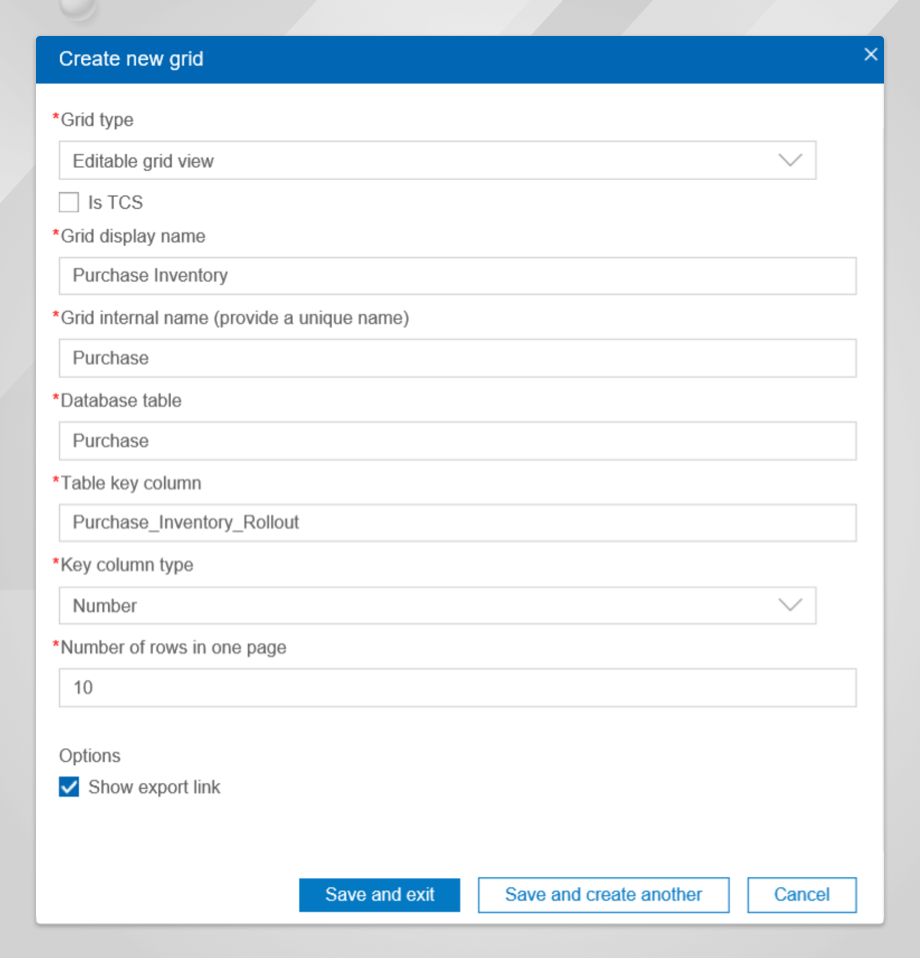This screenshot has width=920, height=958.
Task: Click the Save and exit button
Action: point(379,894)
